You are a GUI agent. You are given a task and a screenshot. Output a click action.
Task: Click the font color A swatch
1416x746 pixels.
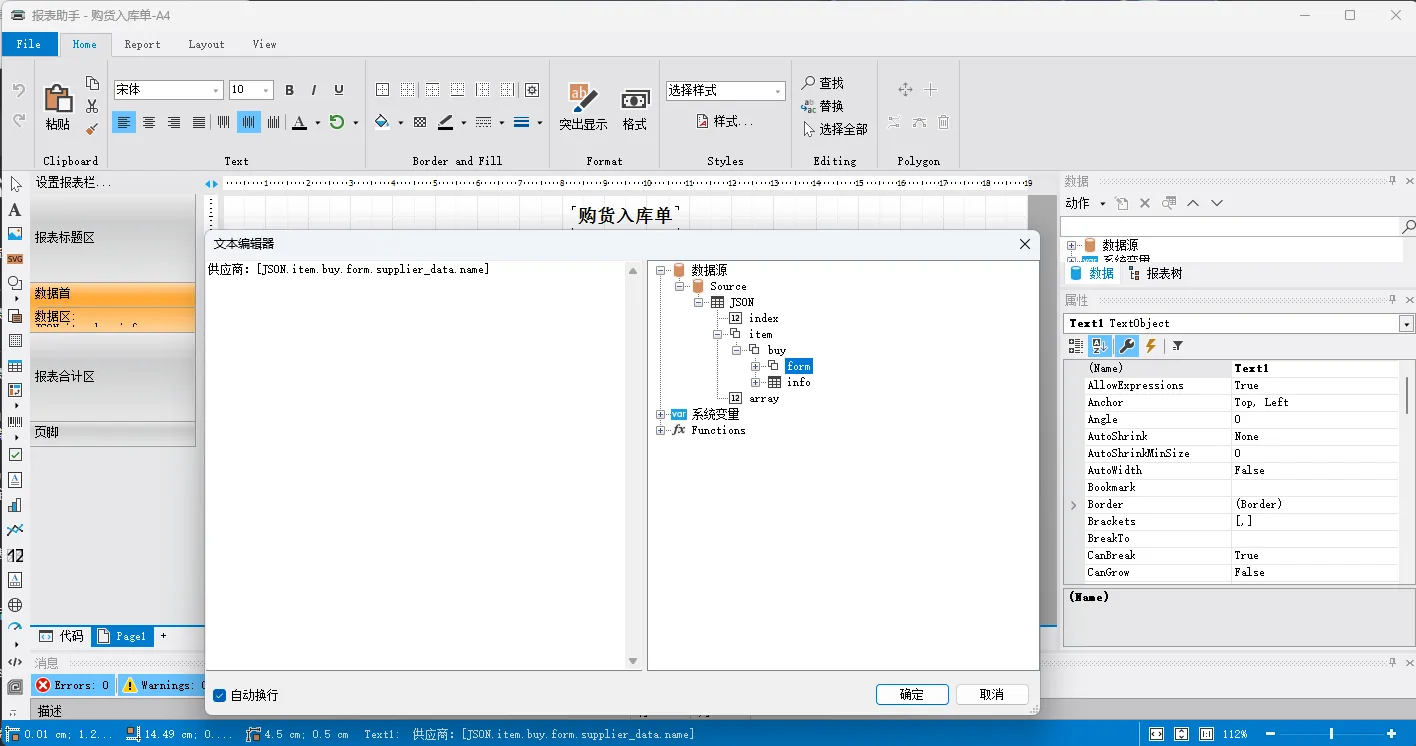click(299, 122)
